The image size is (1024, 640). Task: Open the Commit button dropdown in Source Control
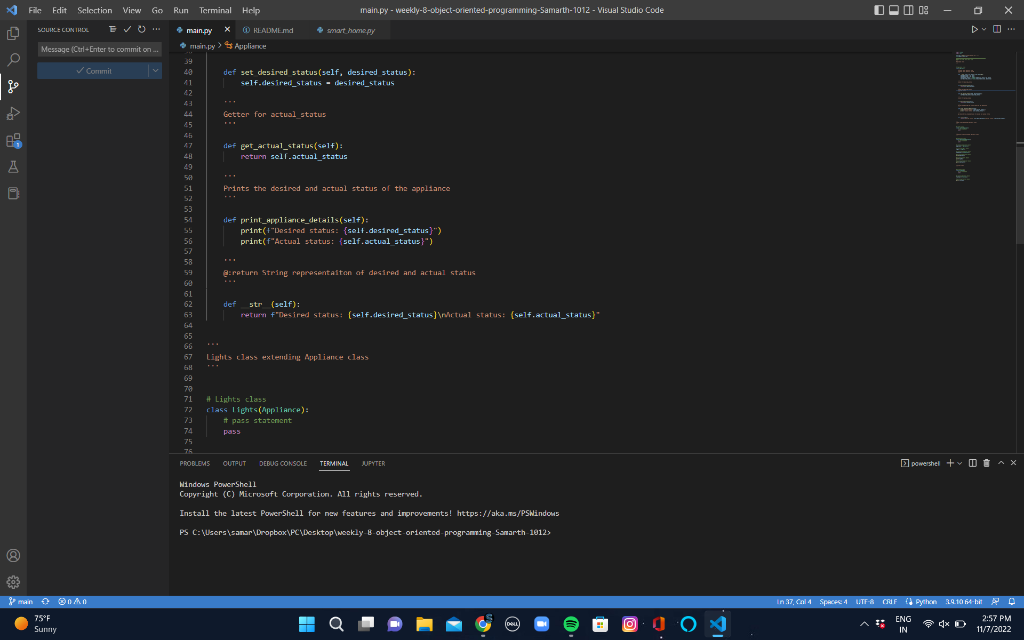click(157, 70)
